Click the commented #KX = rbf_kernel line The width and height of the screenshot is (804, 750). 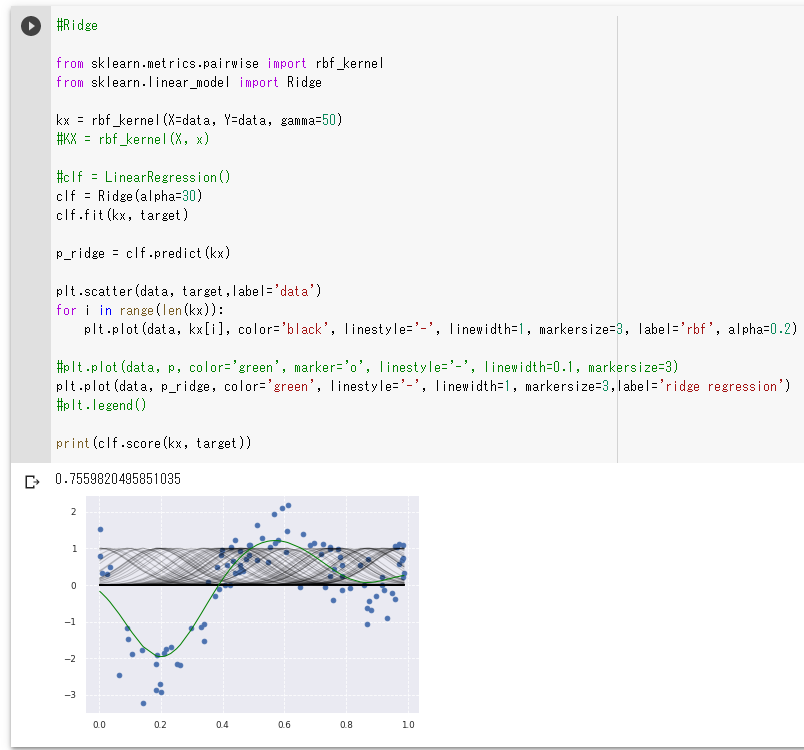coord(133,139)
